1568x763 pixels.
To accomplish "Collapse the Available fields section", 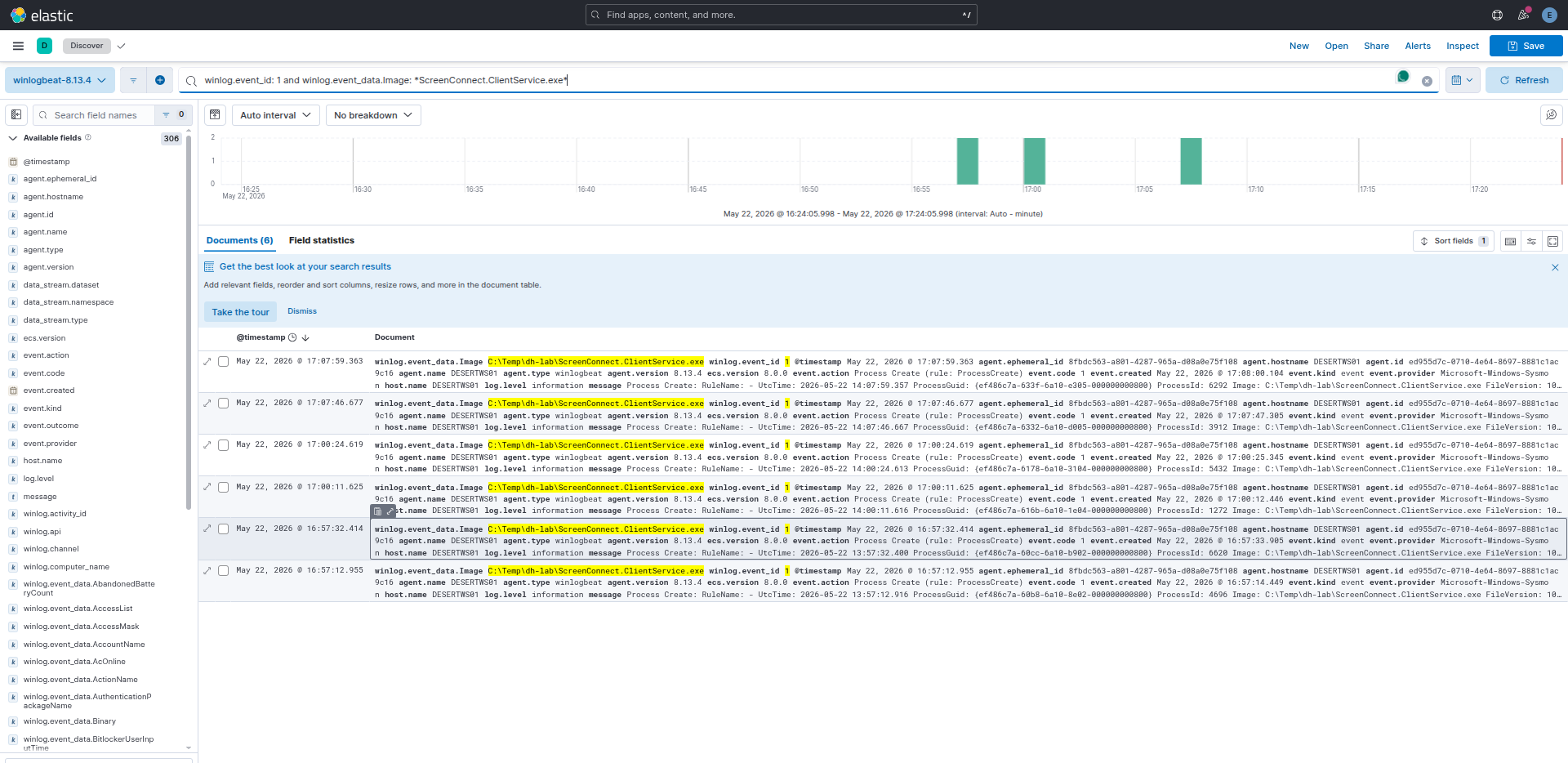I will (x=13, y=138).
